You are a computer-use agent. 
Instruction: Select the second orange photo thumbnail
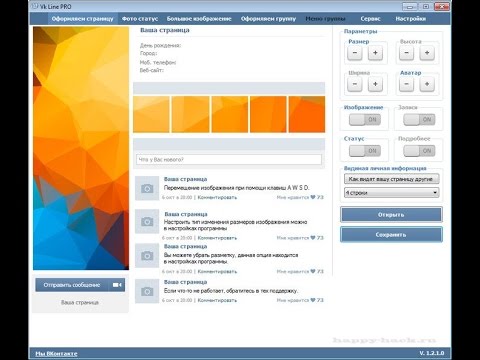click(x=190, y=114)
